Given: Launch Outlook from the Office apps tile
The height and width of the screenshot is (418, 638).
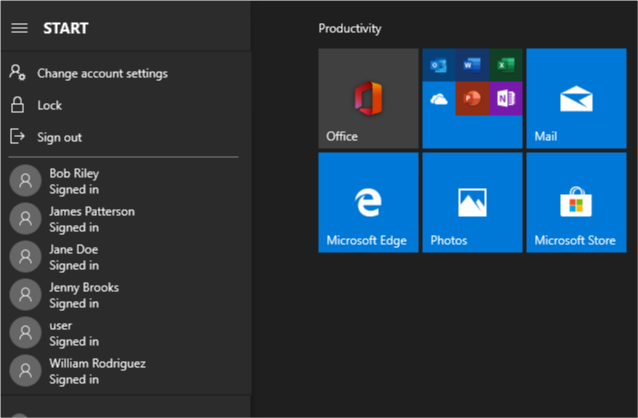Looking at the screenshot, I should coord(439,65).
